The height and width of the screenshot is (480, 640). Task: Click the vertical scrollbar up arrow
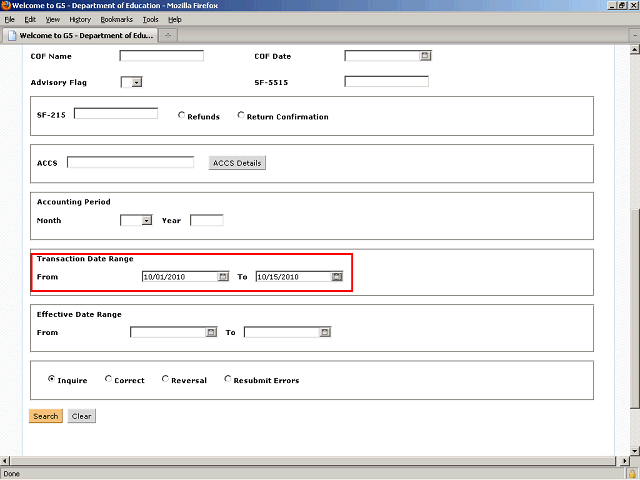pos(635,50)
